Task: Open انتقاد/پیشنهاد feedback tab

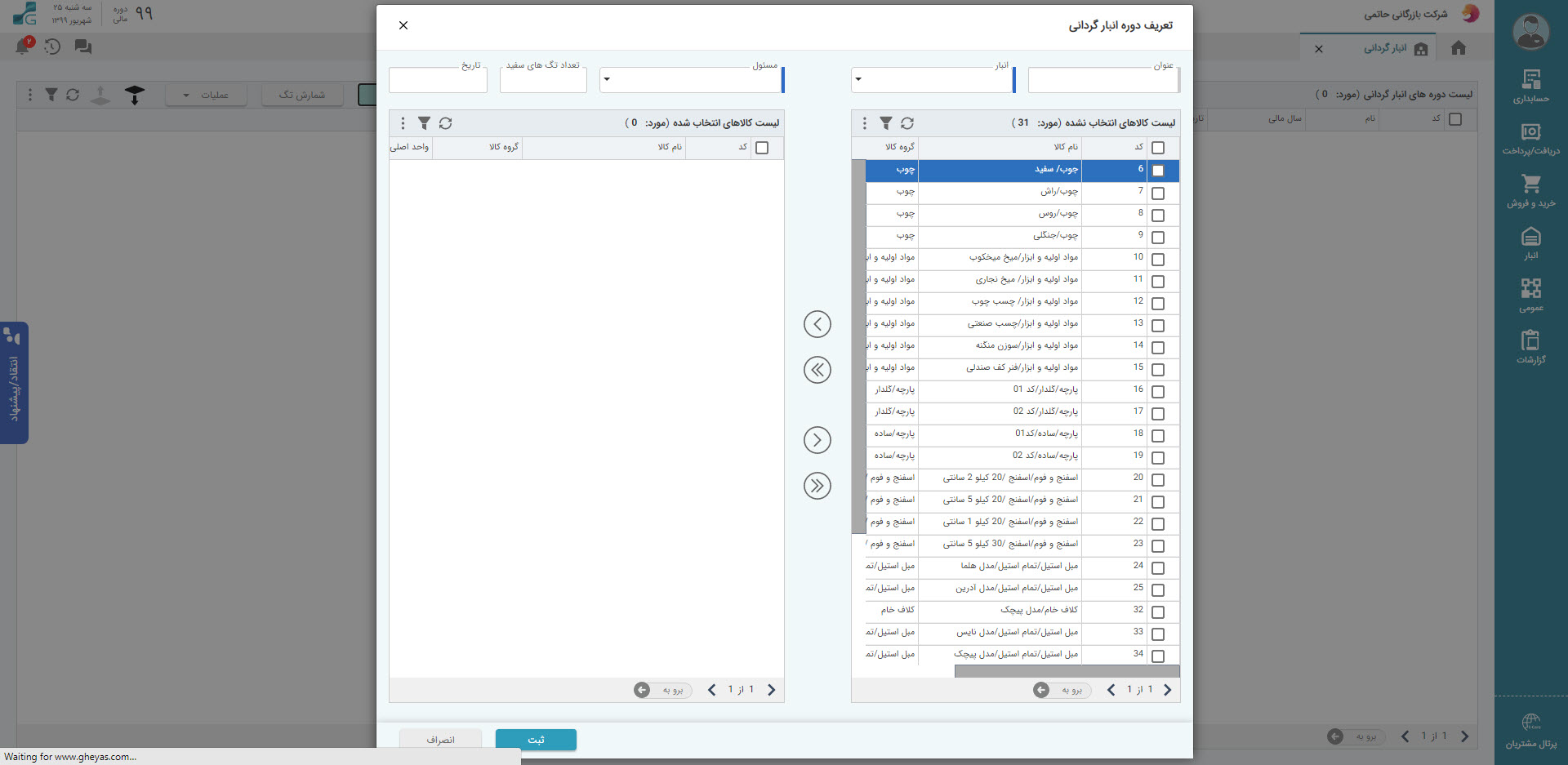Action: coord(14,383)
